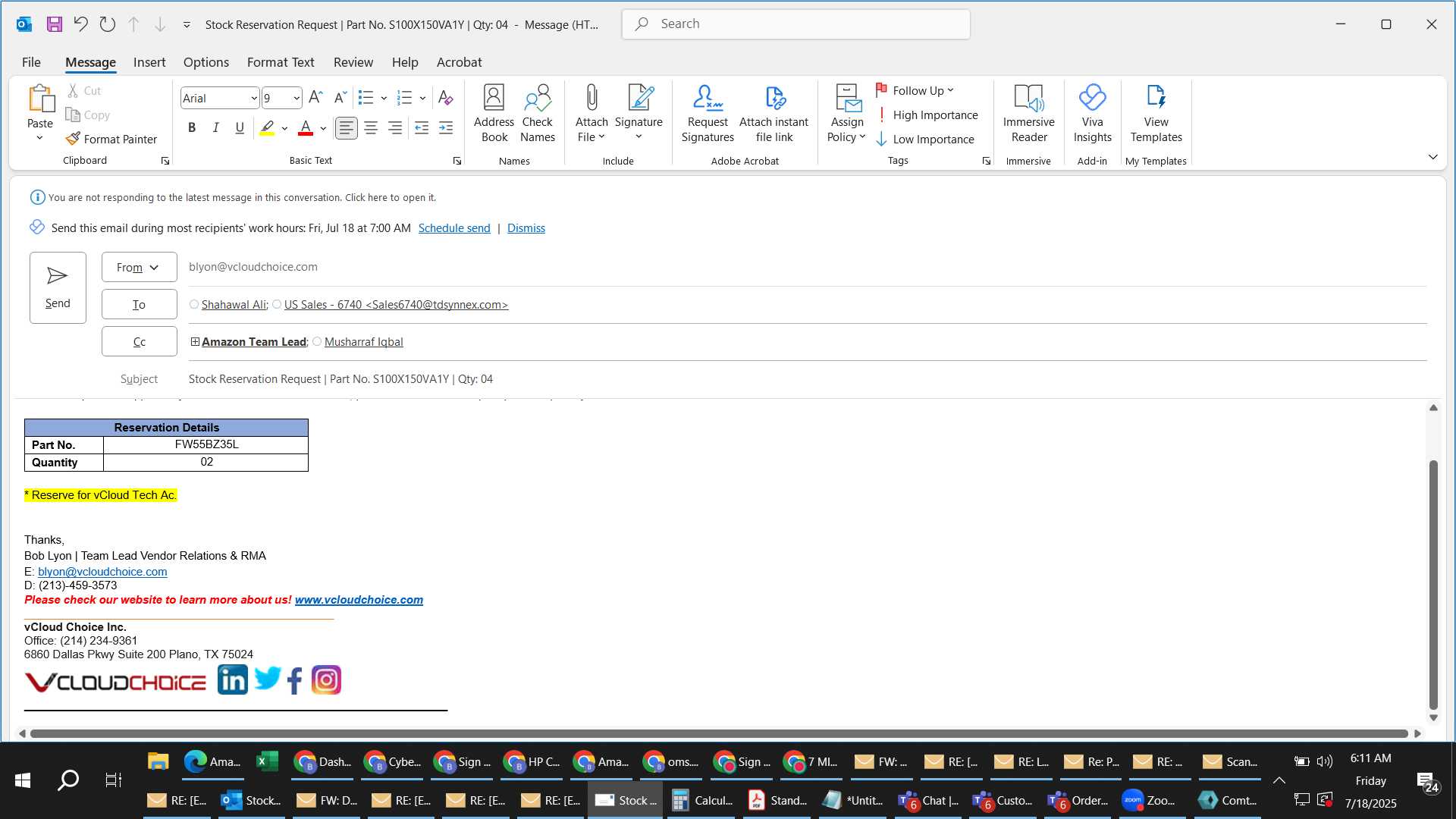This screenshot has width=1456, height=819.
Task: Redo the last action
Action: pos(107,24)
